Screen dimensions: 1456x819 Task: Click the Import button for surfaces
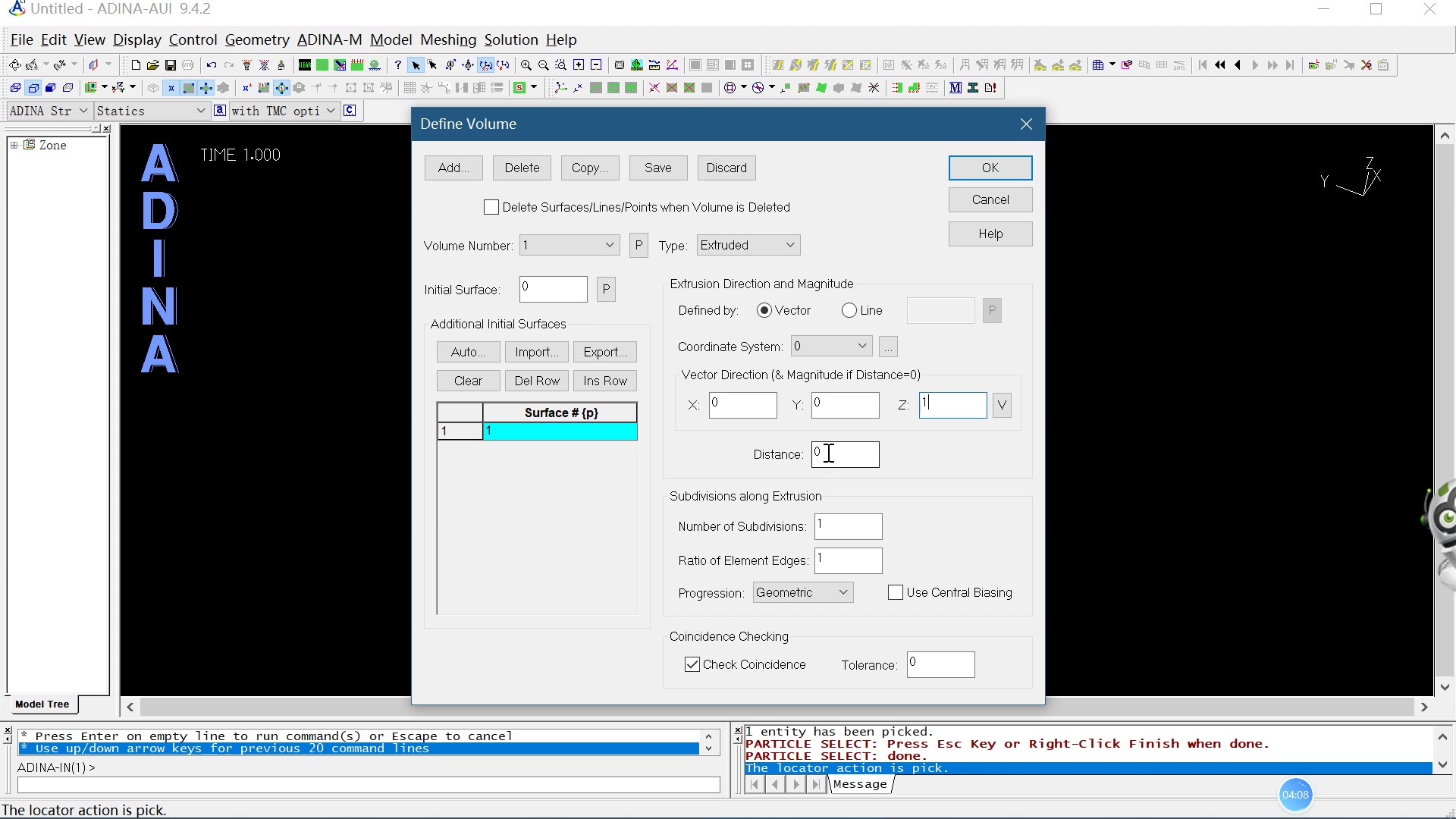point(537,352)
